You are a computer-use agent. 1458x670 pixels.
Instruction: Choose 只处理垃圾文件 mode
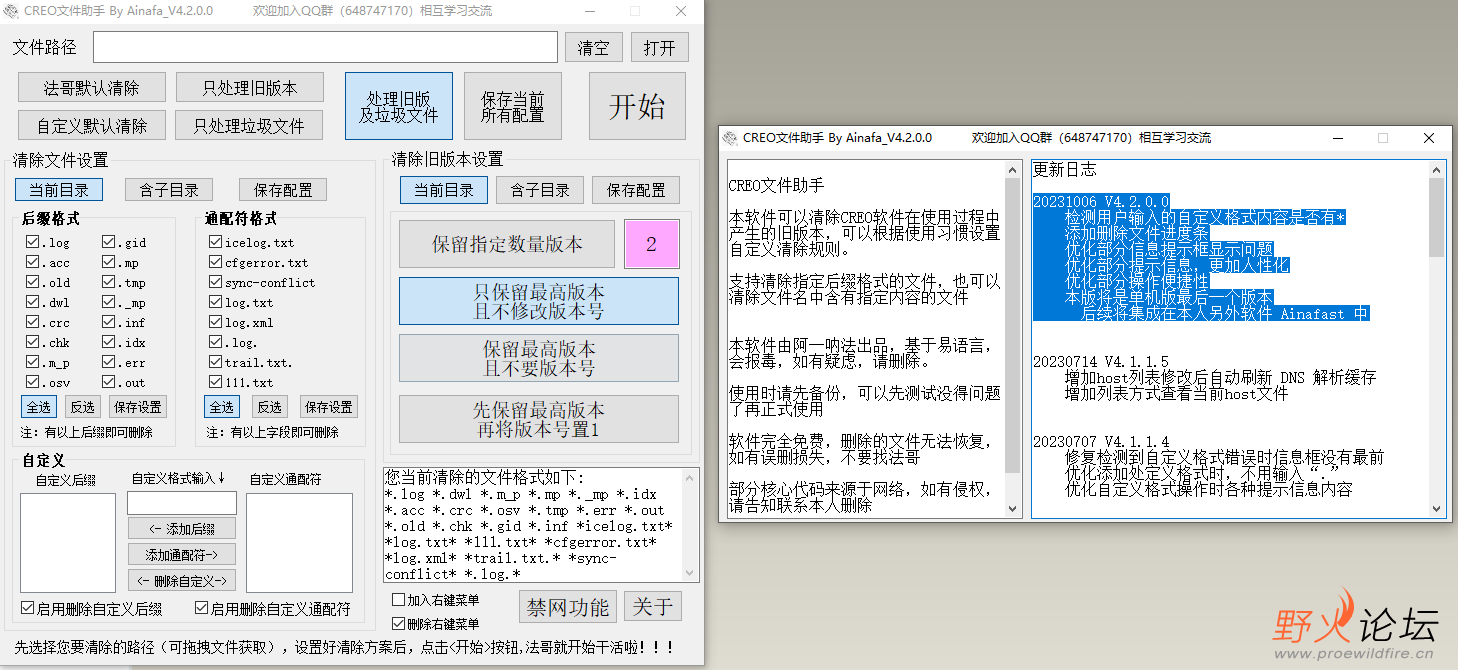(250, 125)
